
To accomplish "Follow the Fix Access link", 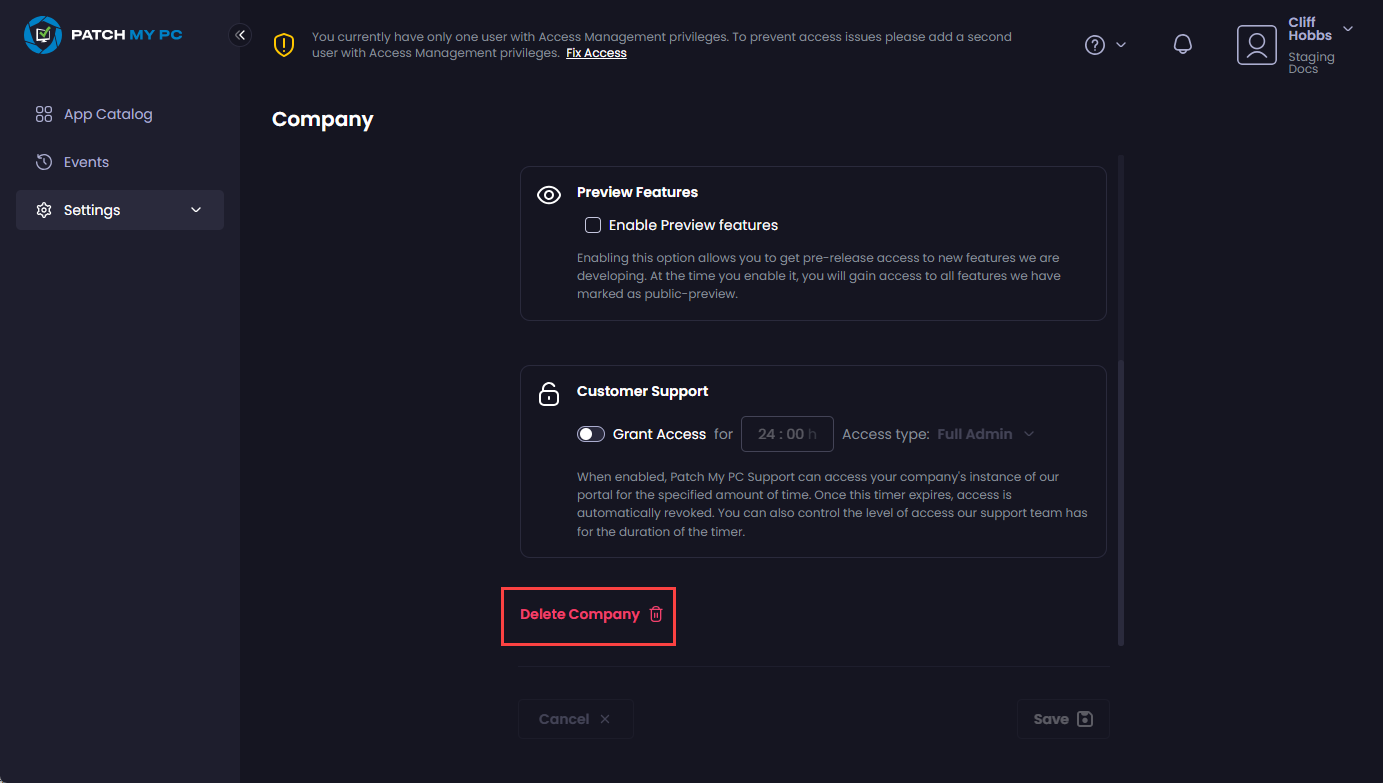I will [596, 53].
